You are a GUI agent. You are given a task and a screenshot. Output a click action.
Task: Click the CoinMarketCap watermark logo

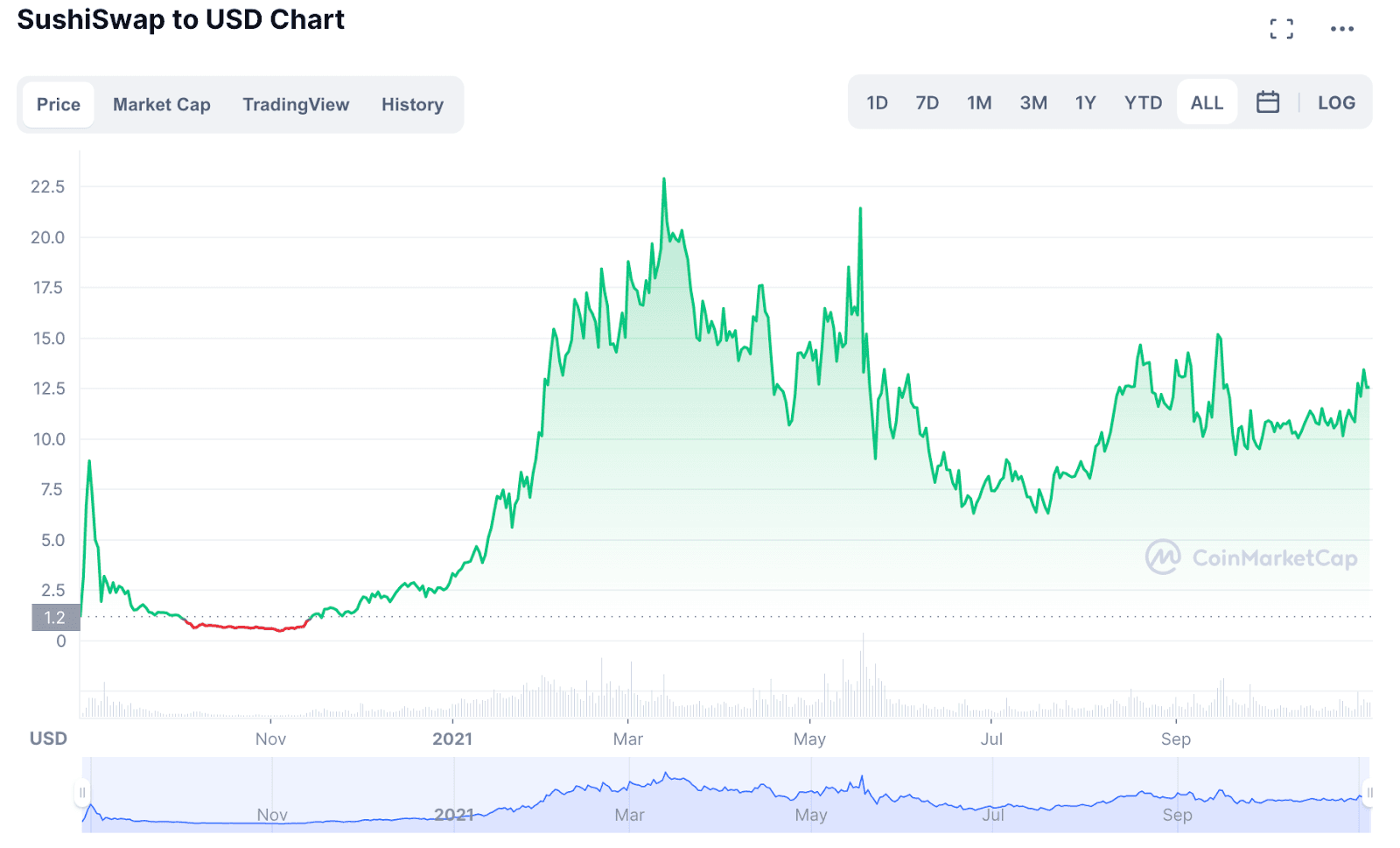pyautogui.click(x=1251, y=557)
